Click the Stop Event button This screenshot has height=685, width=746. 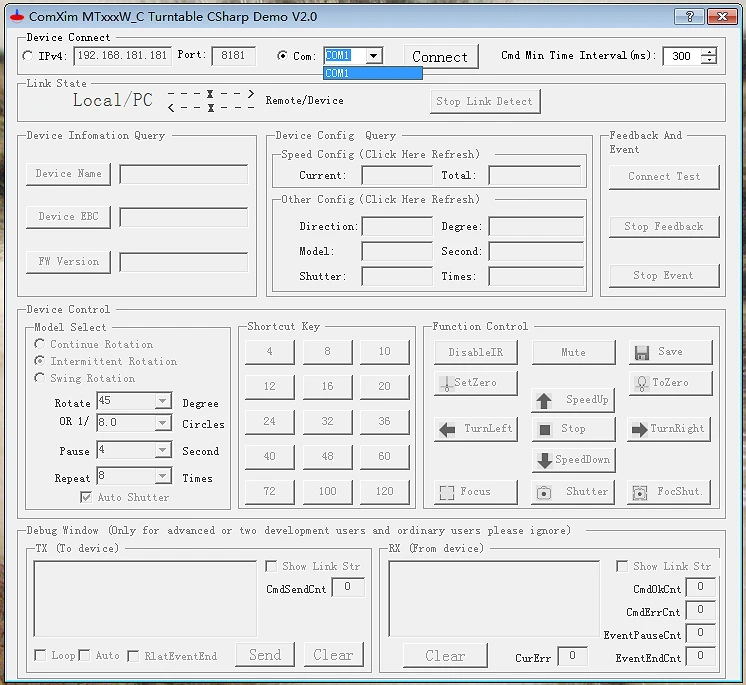click(664, 276)
